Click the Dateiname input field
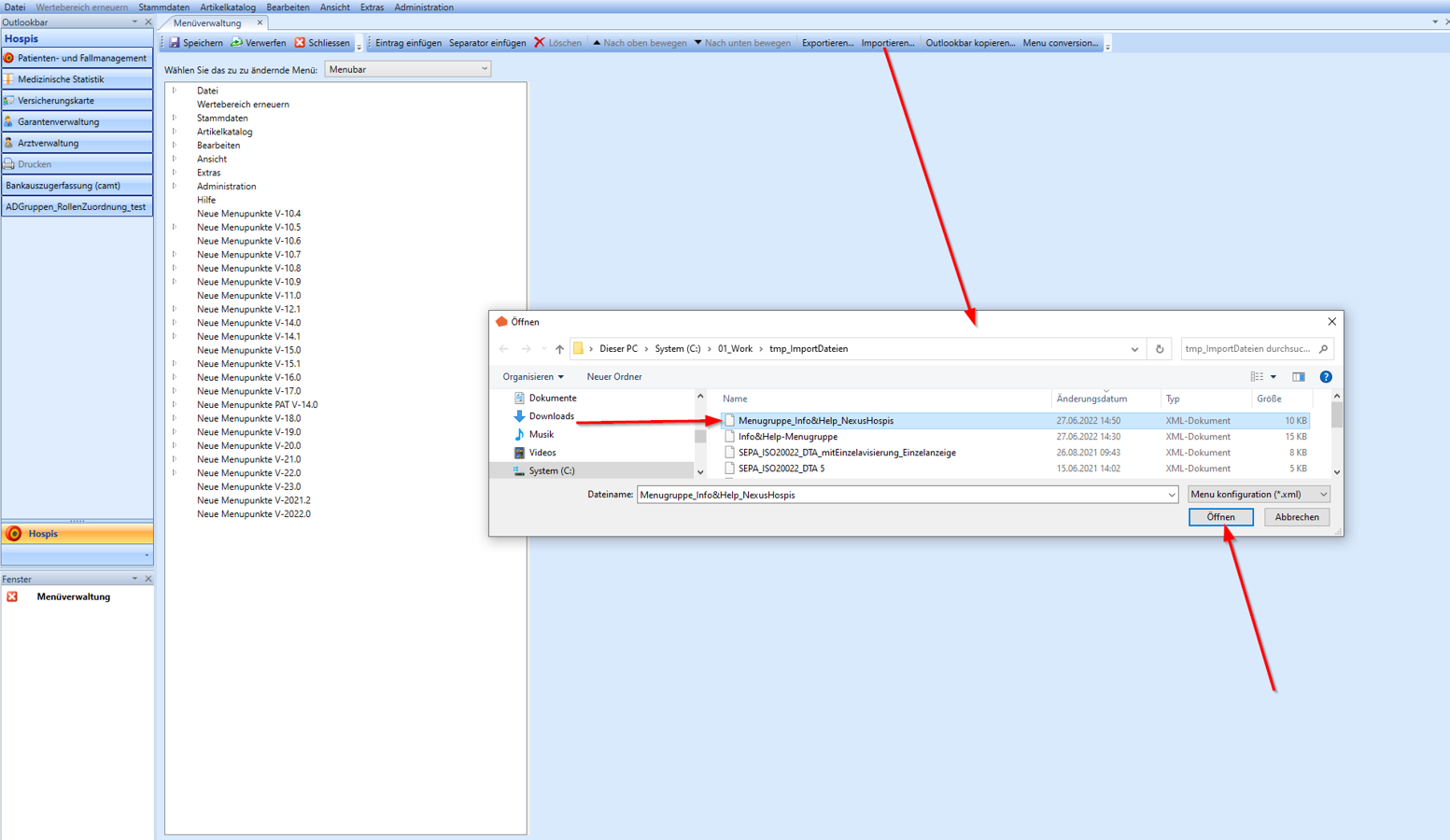The height and width of the screenshot is (840, 1450). coord(901,495)
